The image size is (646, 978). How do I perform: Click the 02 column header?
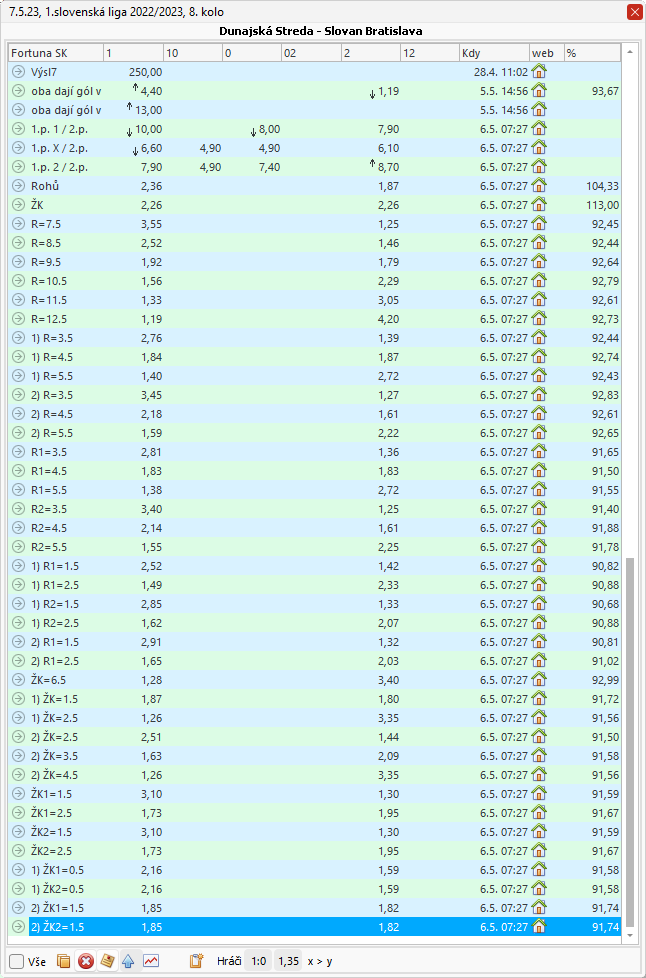tap(311, 53)
